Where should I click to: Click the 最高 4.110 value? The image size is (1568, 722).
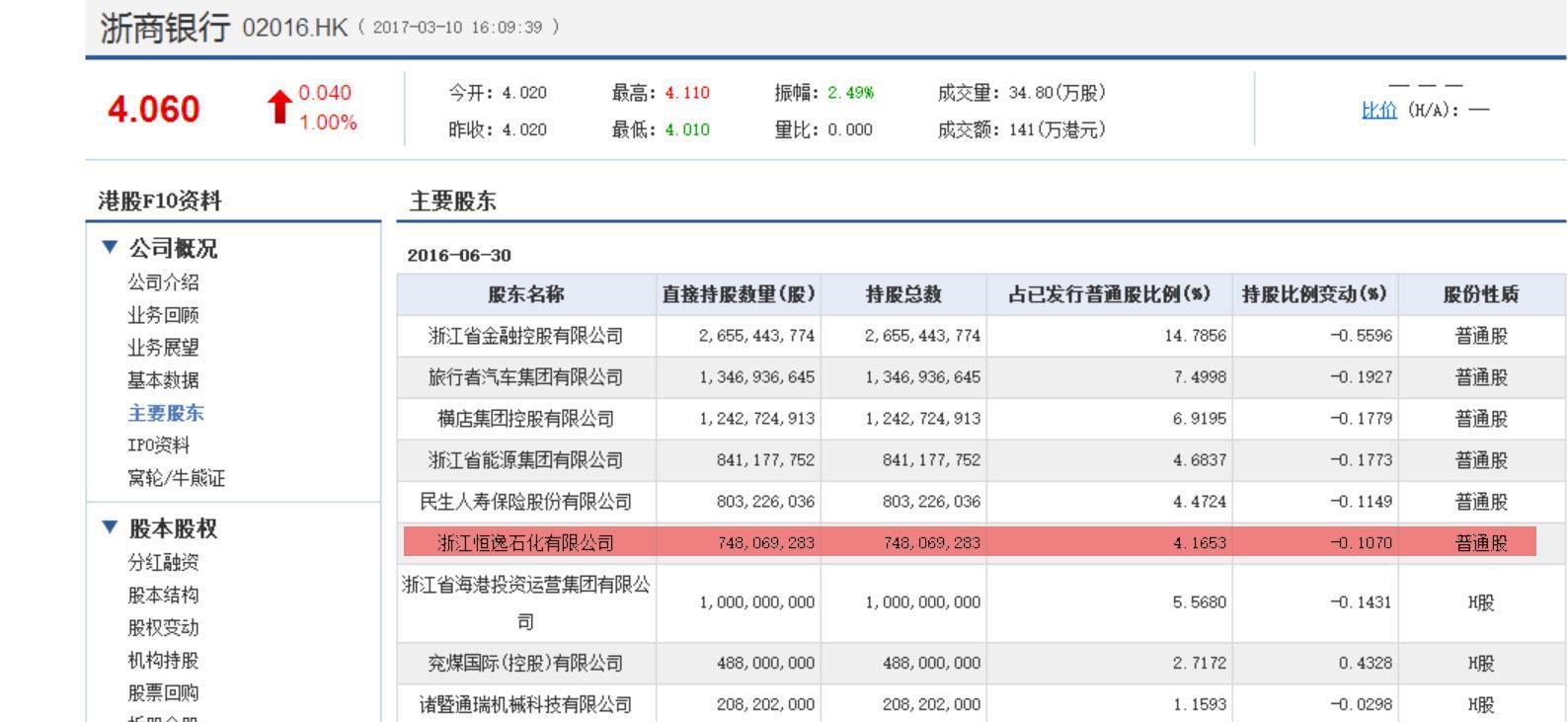click(x=687, y=93)
